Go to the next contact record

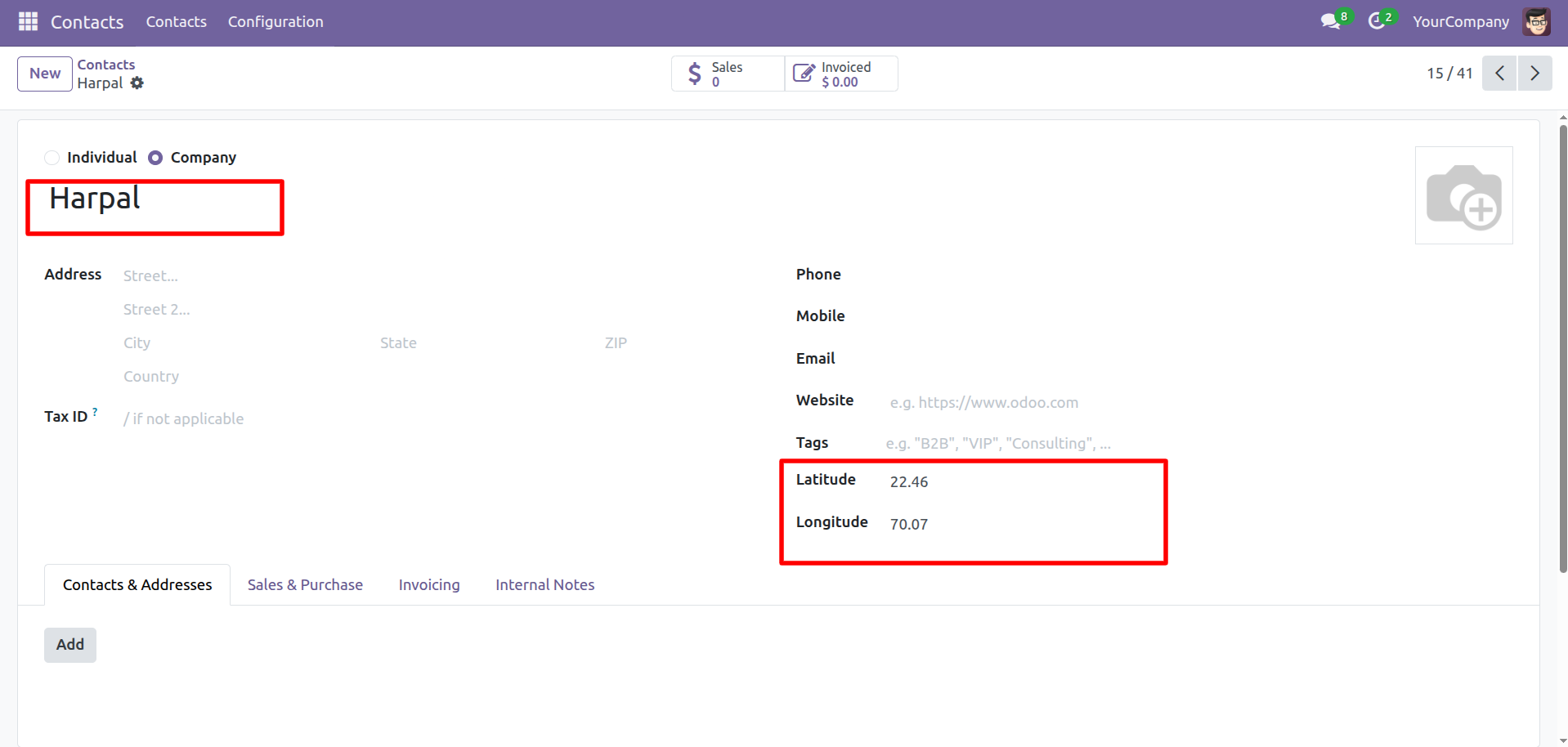pyautogui.click(x=1534, y=74)
